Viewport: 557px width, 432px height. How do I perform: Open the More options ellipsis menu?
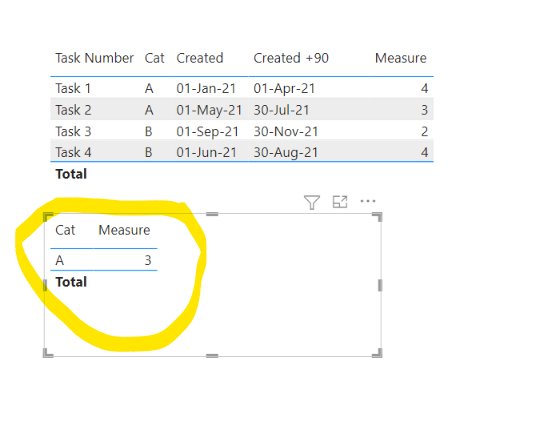(x=368, y=201)
